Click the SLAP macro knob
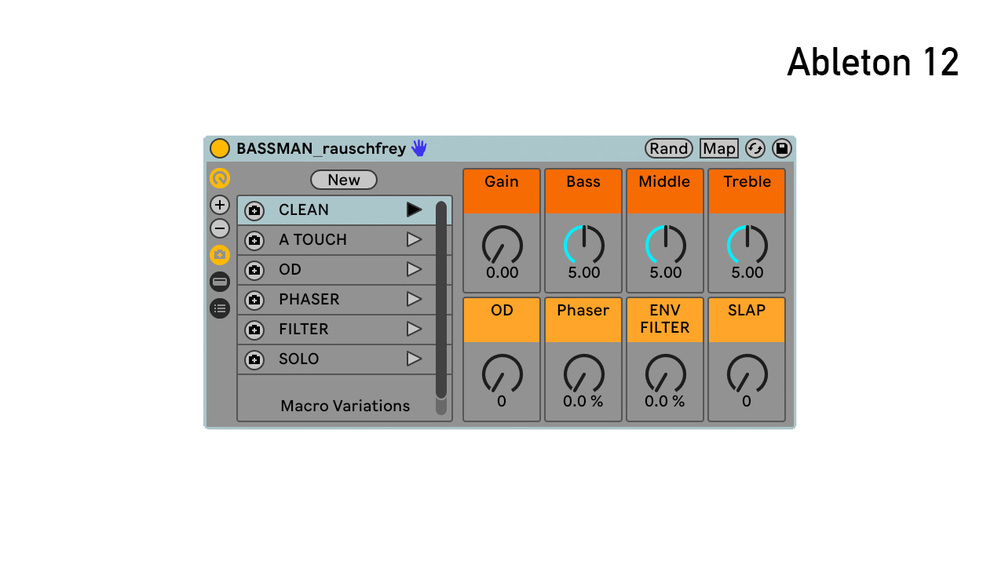1005x565 pixels. (x=747, y=374)
